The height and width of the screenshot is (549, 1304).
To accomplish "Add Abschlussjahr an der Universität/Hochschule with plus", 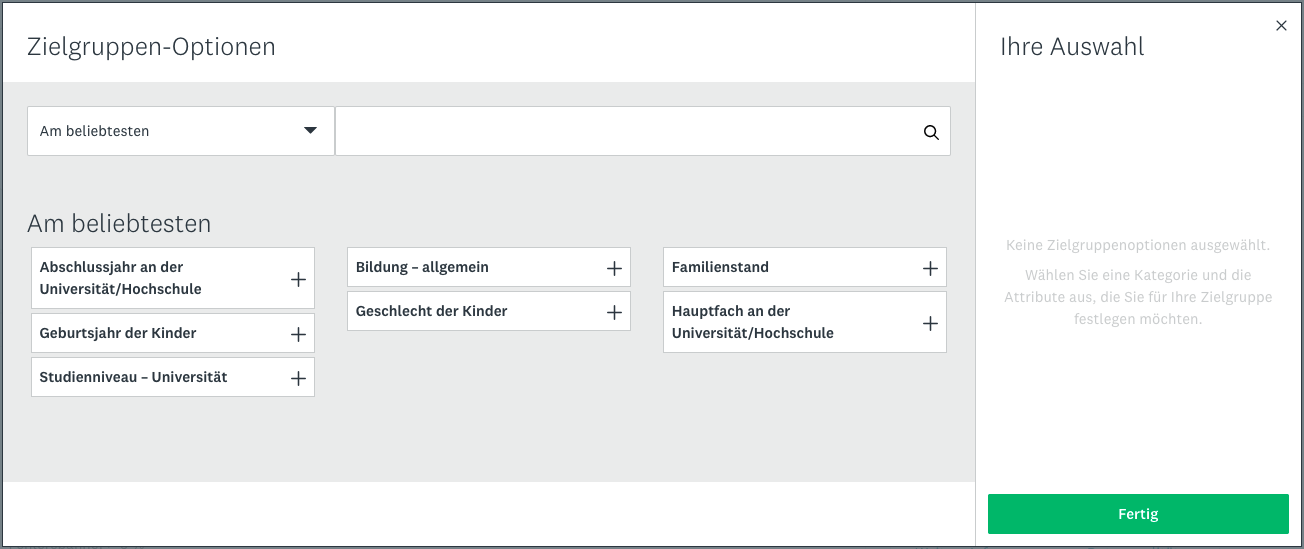I will click(x=298, y=279).
